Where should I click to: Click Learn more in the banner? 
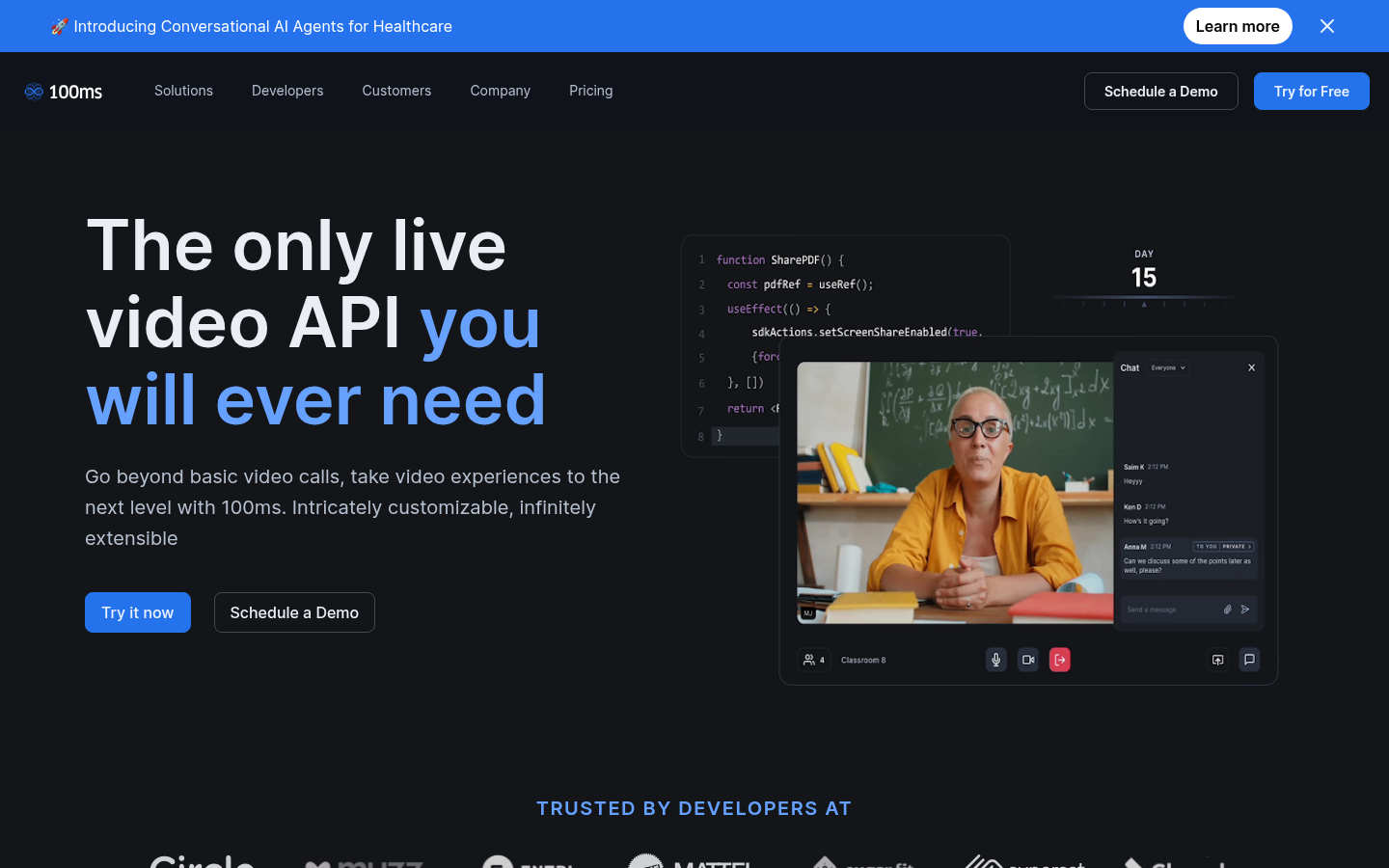(x=1238, y=26)
